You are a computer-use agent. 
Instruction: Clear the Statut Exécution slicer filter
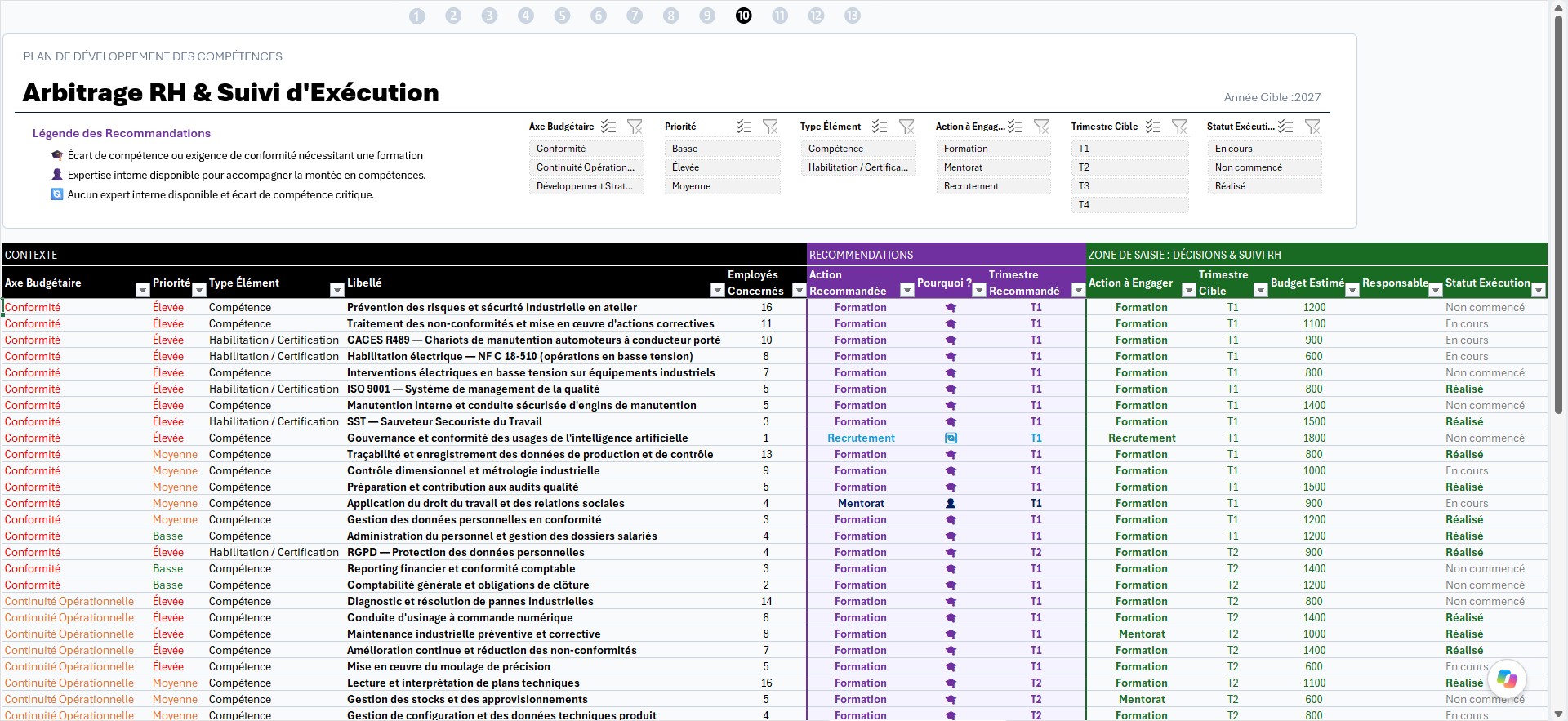1312,127
